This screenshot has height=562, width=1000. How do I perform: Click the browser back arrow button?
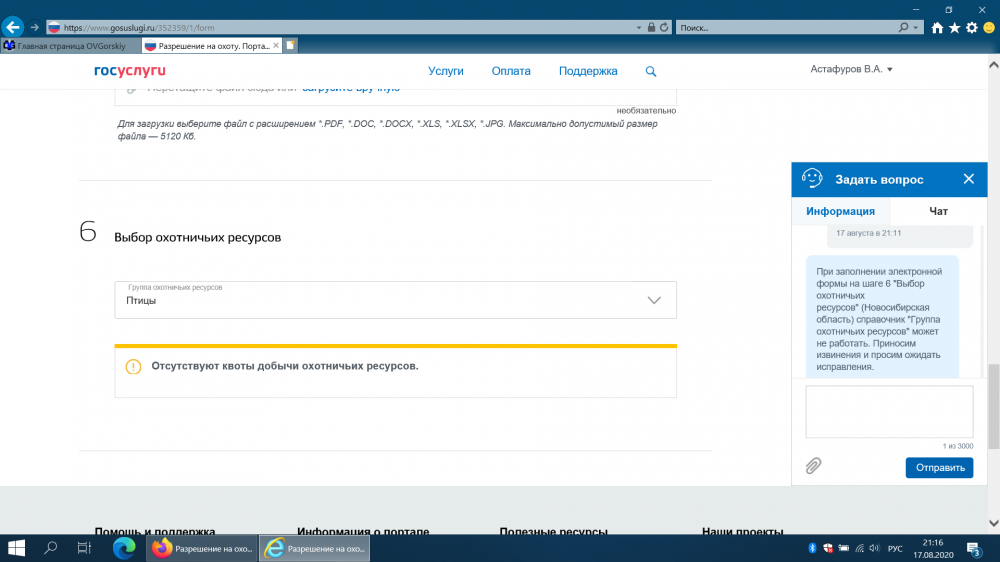13,27
